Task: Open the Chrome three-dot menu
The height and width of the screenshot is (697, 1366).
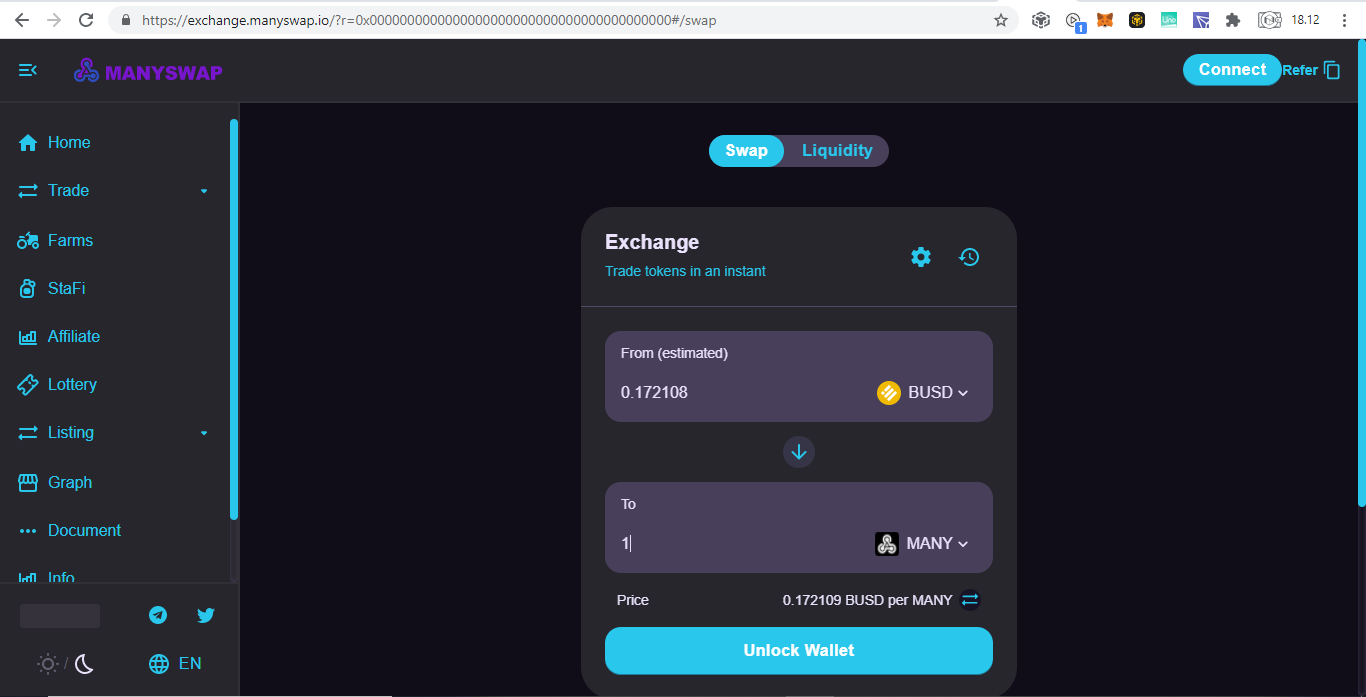Action: pyautogui.click(x=1345, y=20)
